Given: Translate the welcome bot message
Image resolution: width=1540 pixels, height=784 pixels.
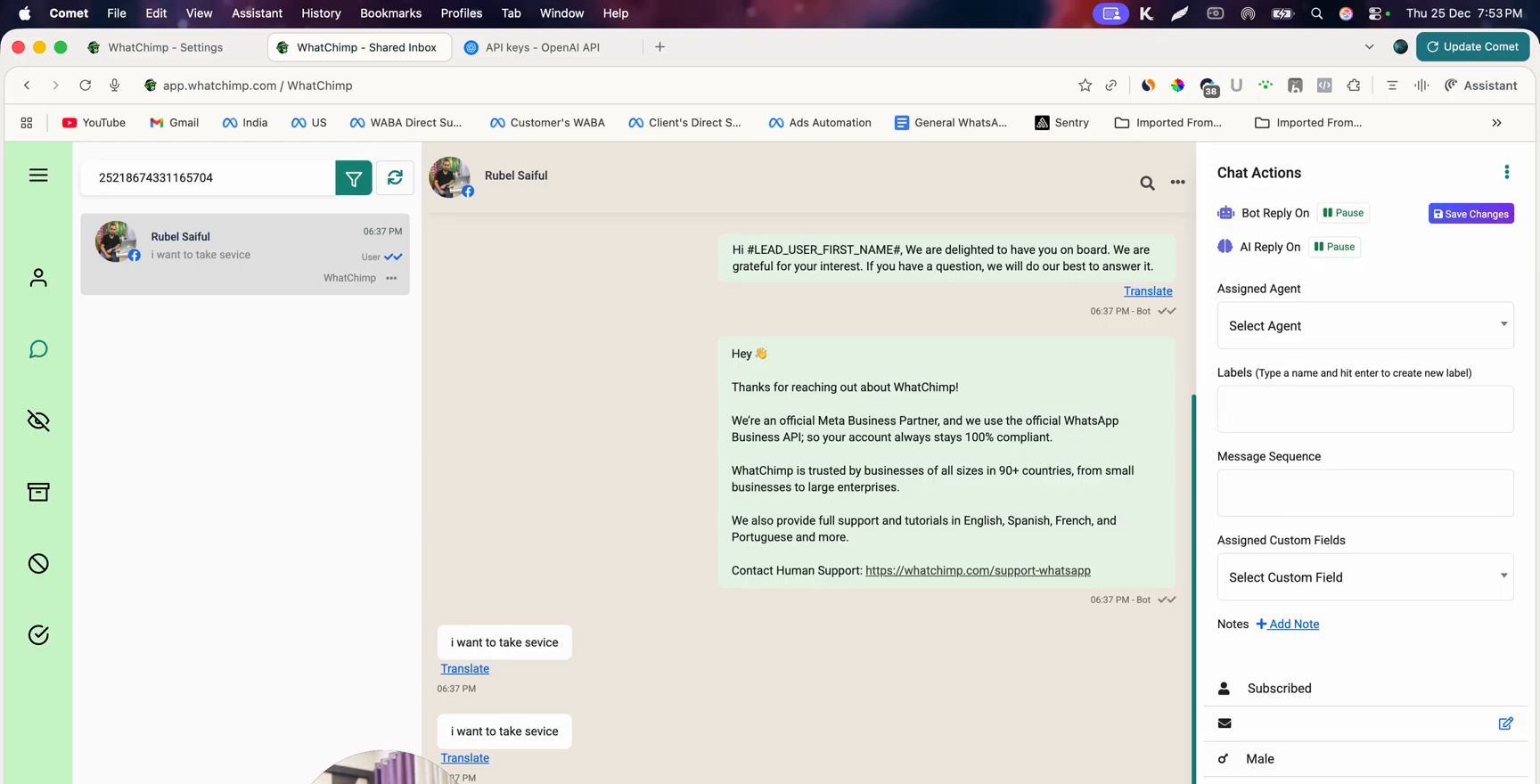Looking at the screenshot, I should click(x=1148, y=291).
